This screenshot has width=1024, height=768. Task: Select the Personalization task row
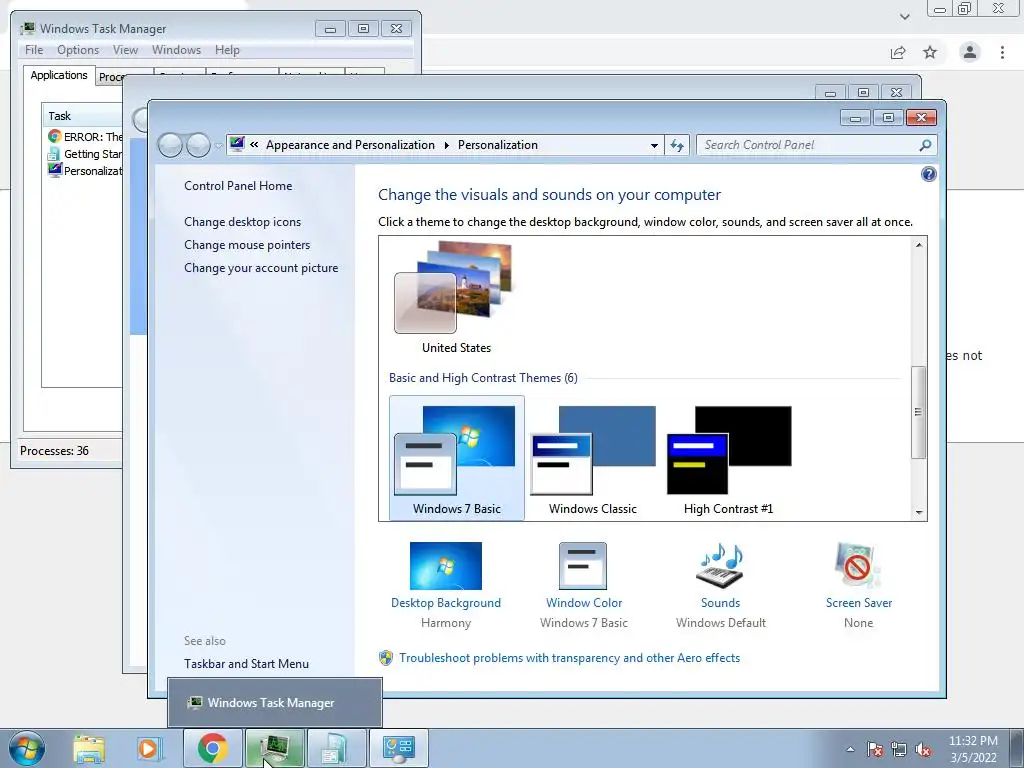84,170
